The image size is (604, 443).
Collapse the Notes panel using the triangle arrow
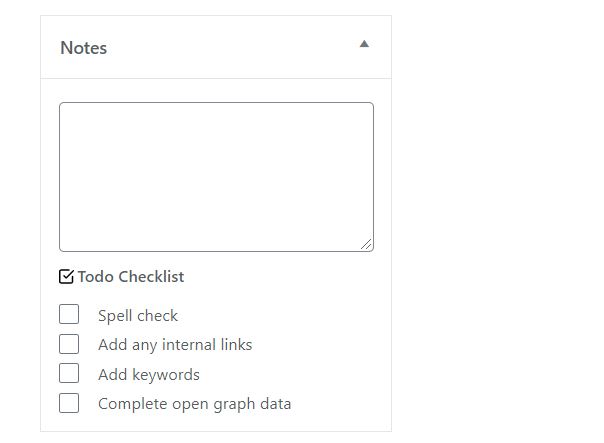click(364, 44)
